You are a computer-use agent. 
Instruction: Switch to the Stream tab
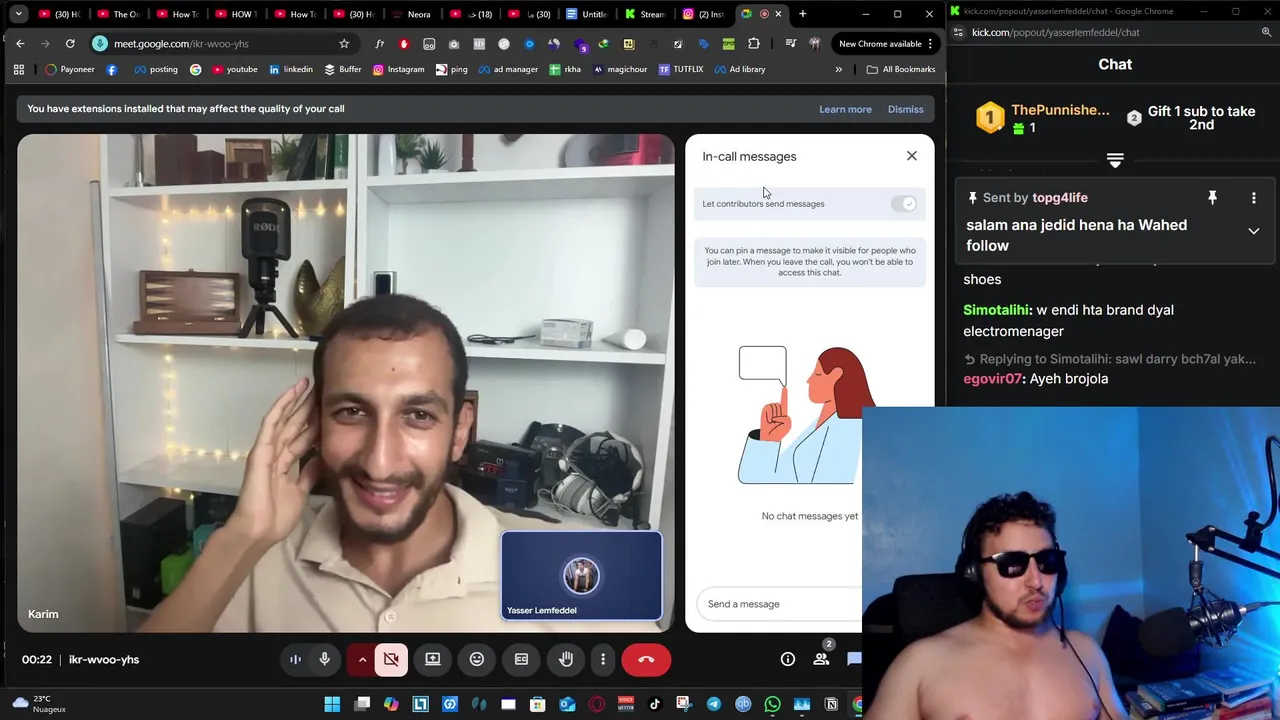coord(645,14)
